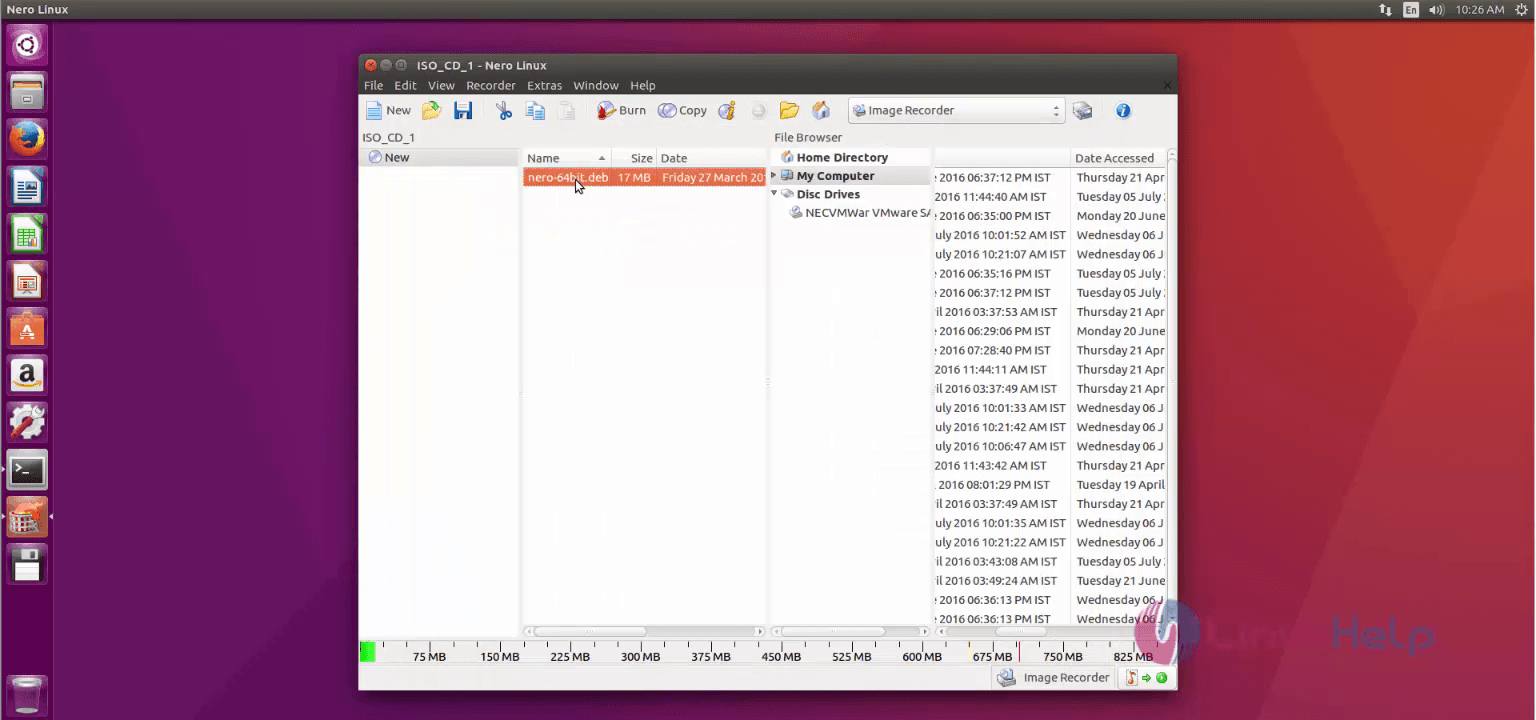
Task: Open Ubuntu dash search from launcher
Action: tap(27, 44)
